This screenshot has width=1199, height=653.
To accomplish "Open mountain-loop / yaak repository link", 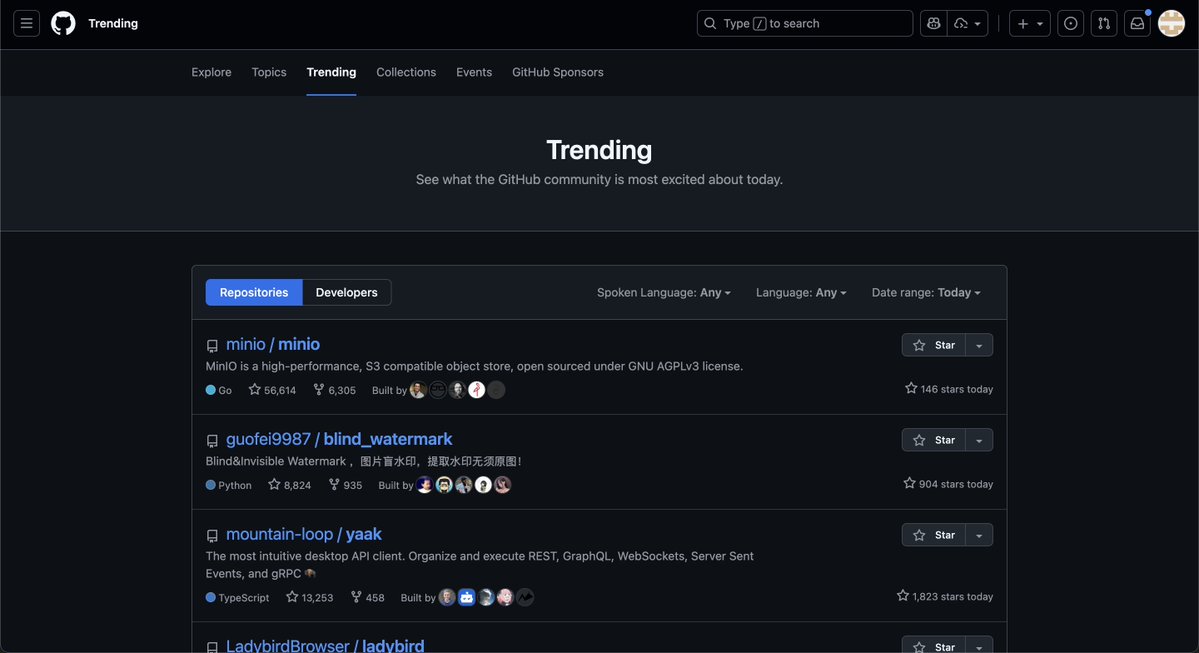I will [x=304, y=534].
